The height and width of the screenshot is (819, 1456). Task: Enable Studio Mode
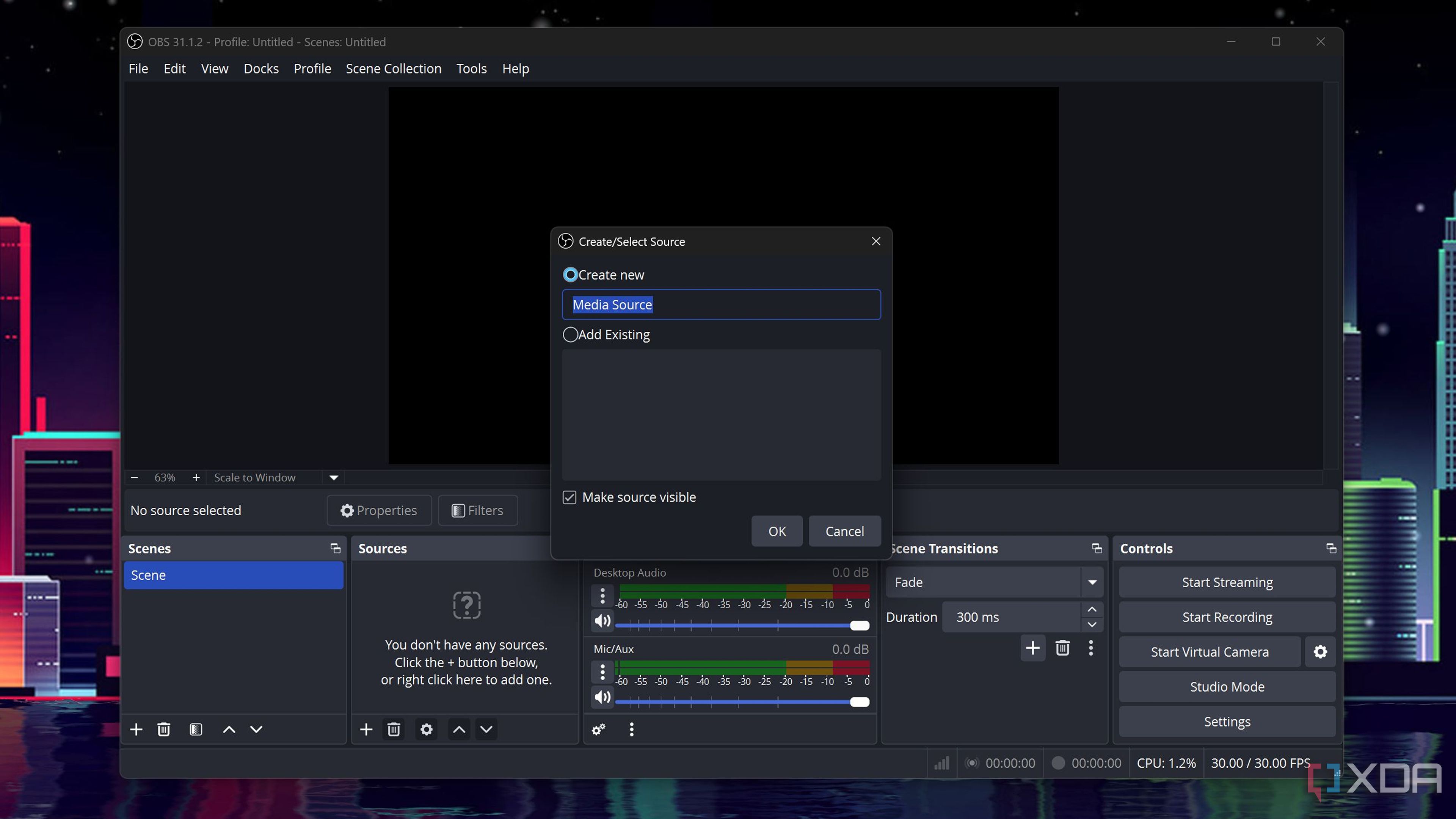point(1227,687)
